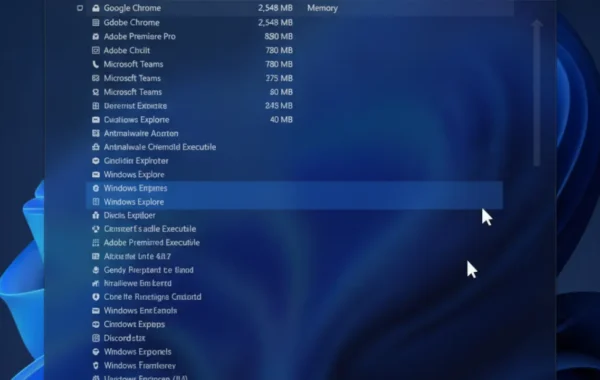Click the icon beside Windows EnrEanols

click(x=96, y=311)
